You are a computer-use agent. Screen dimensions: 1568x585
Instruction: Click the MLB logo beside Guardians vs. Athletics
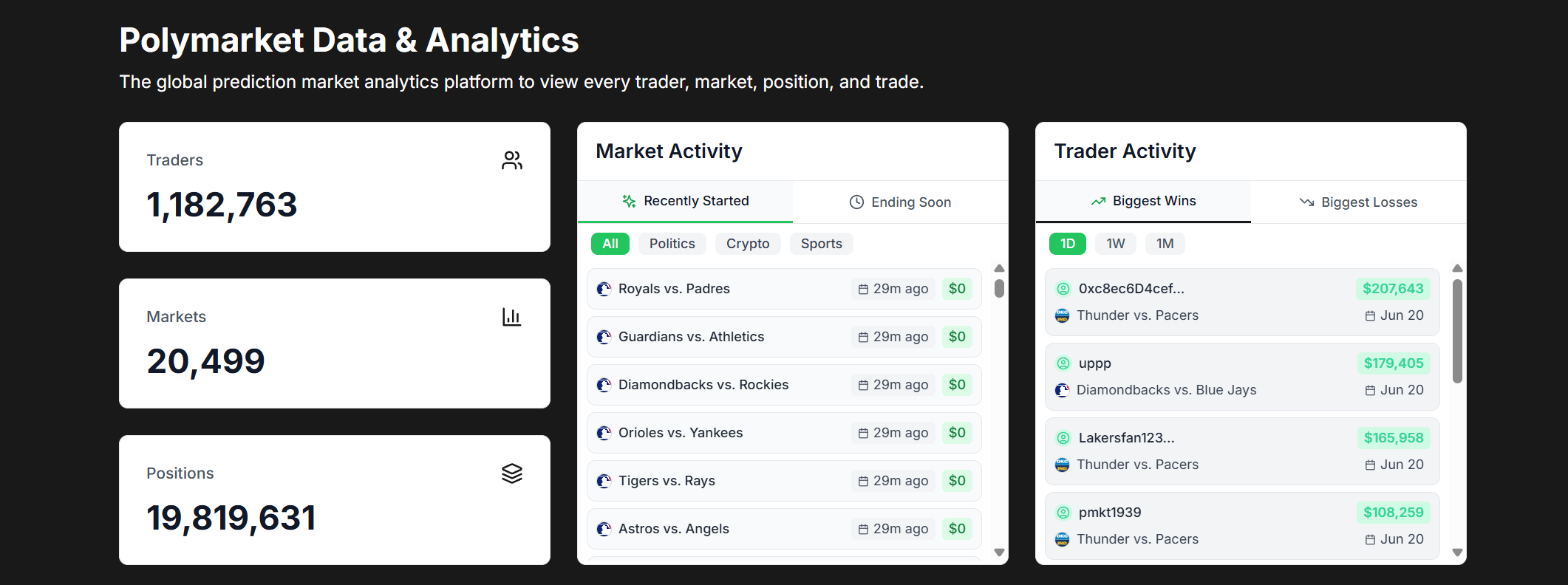604,337
